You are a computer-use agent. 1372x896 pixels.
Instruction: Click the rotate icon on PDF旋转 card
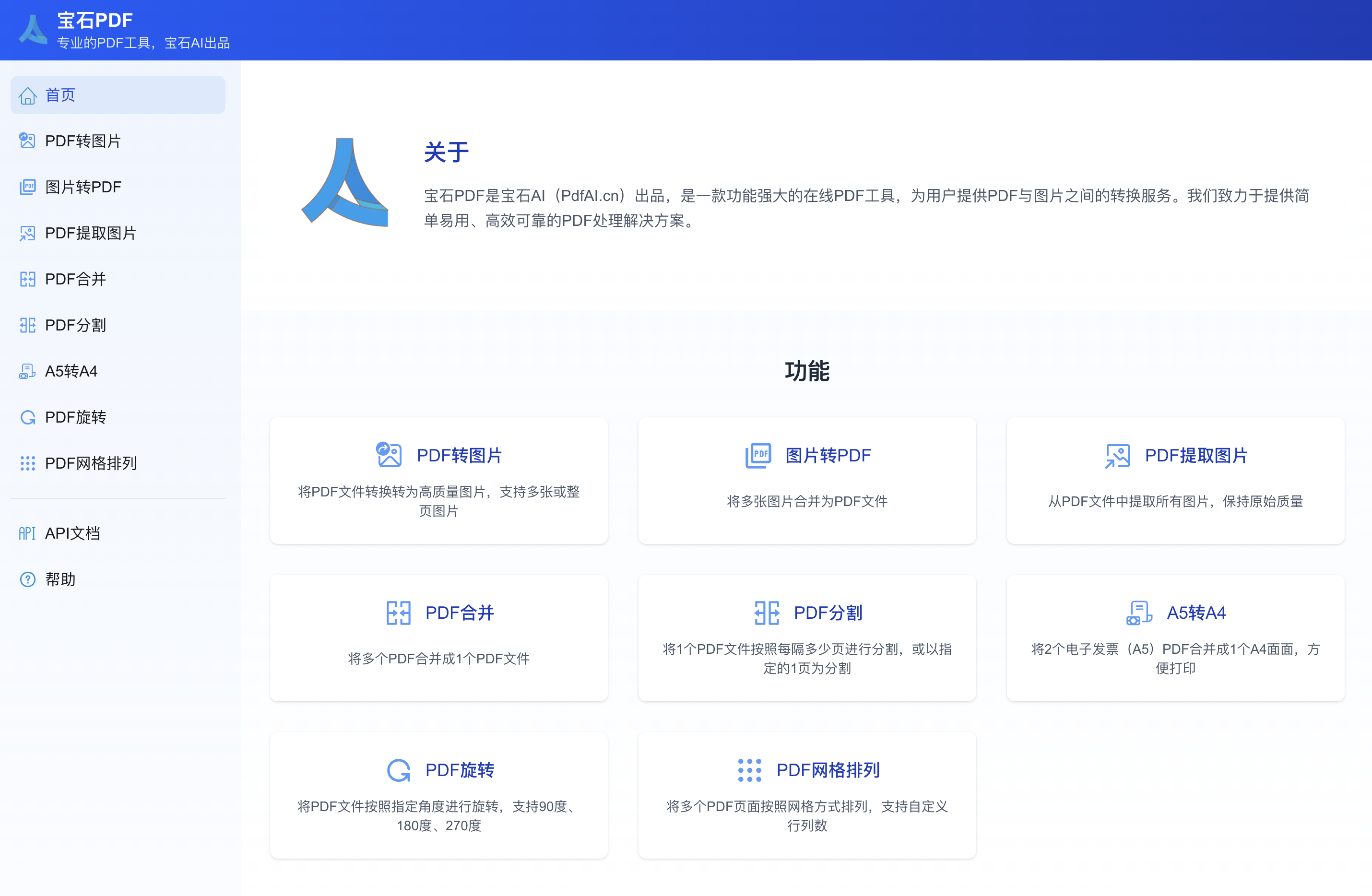398,770
